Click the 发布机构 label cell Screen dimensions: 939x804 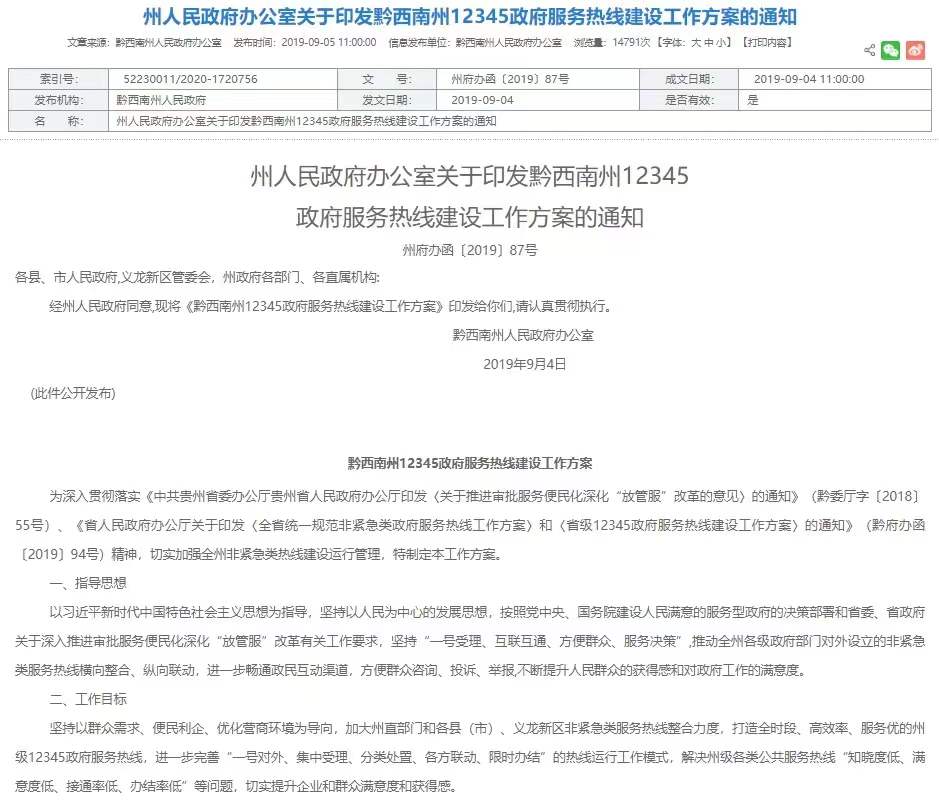click(x=59, y=100)
